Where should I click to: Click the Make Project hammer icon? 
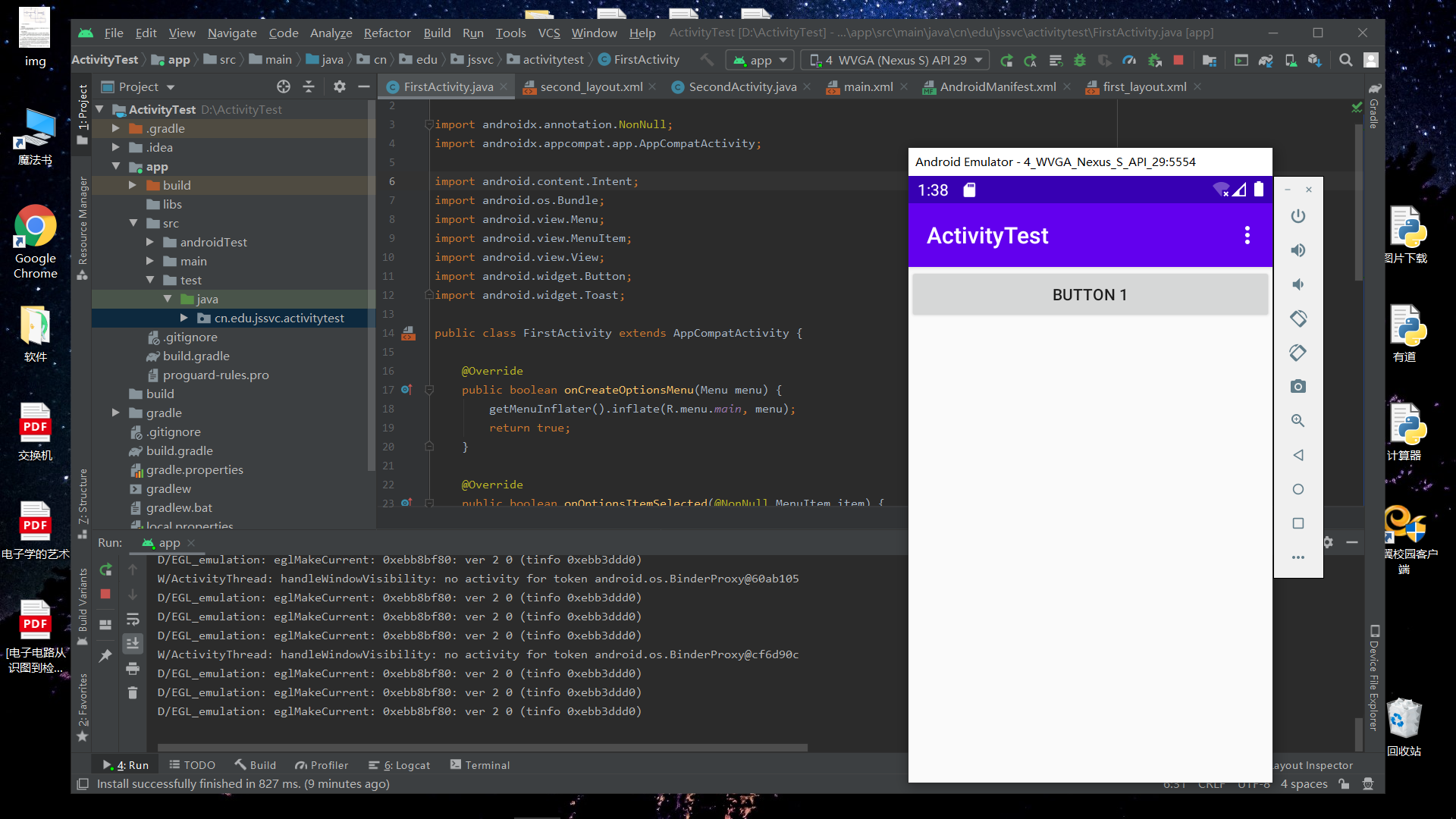707,60
